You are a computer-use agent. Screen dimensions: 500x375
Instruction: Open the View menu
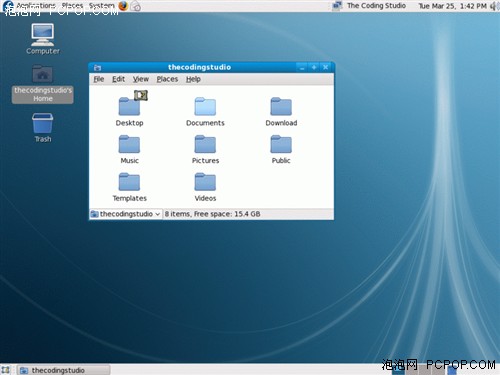coord(141,79)
